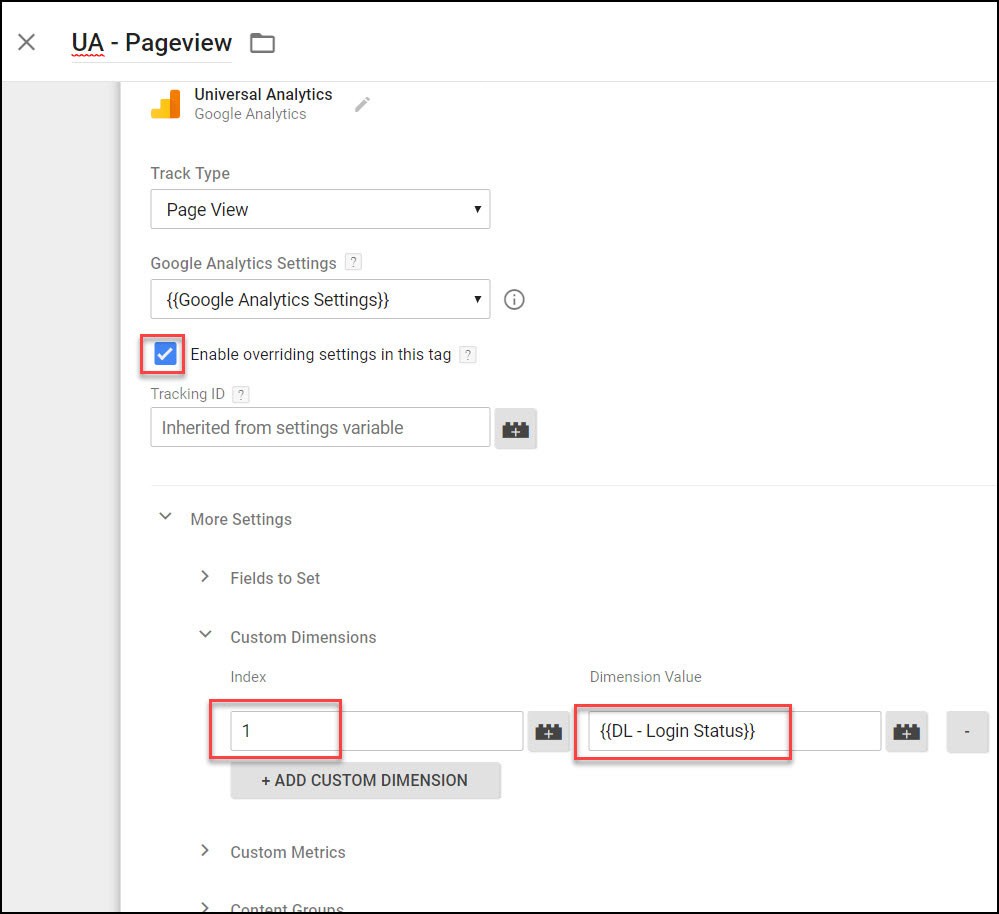Open the Track Type dropdown
999x914 pixels.
pos(319,209)
